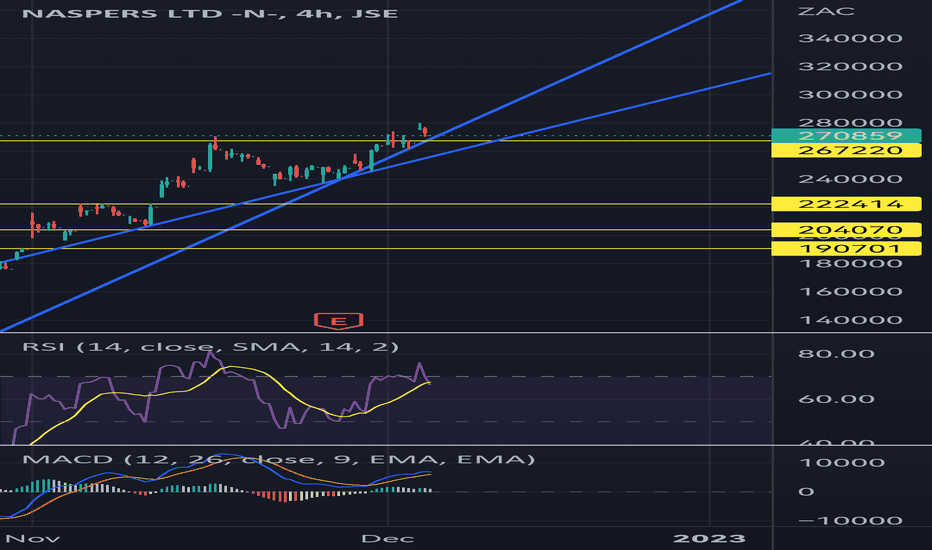Click the RSI 60.00 axis value
Screen dimensions: 932x550
[836, 398]
